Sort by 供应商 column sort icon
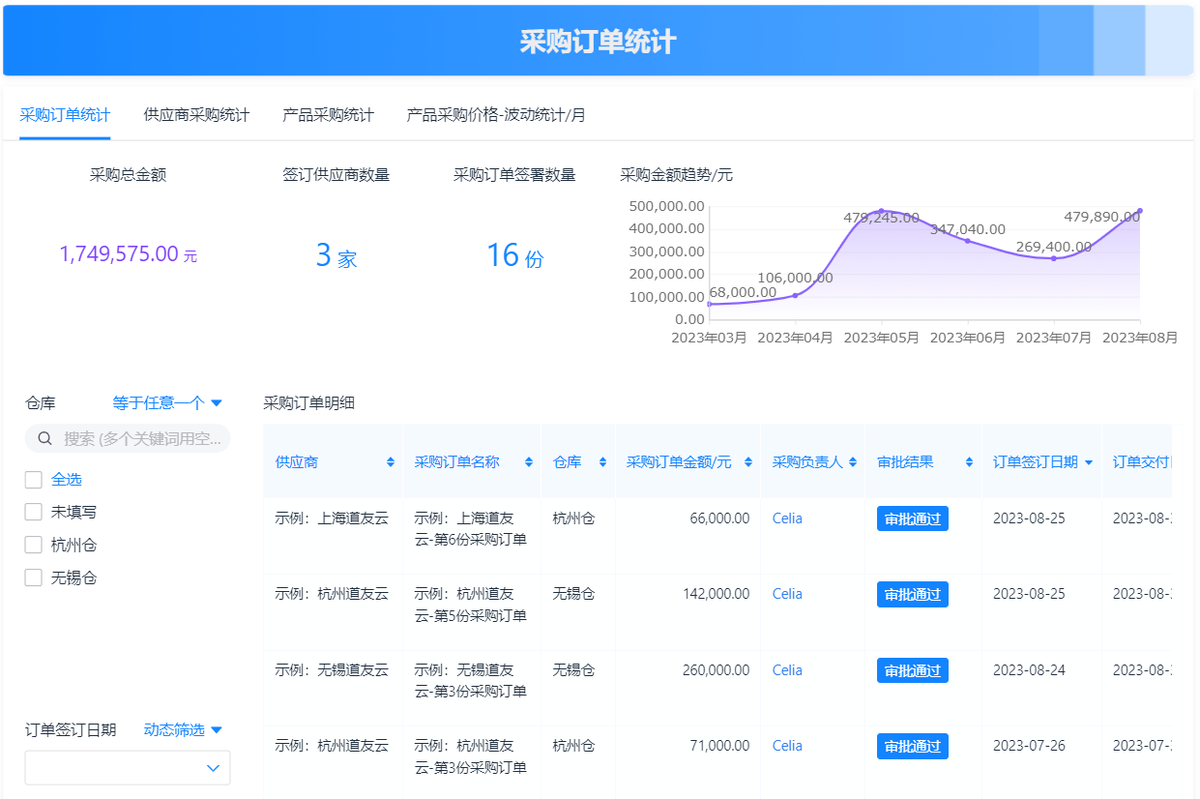The image size is (1200, 799). [x=390, y=462]
